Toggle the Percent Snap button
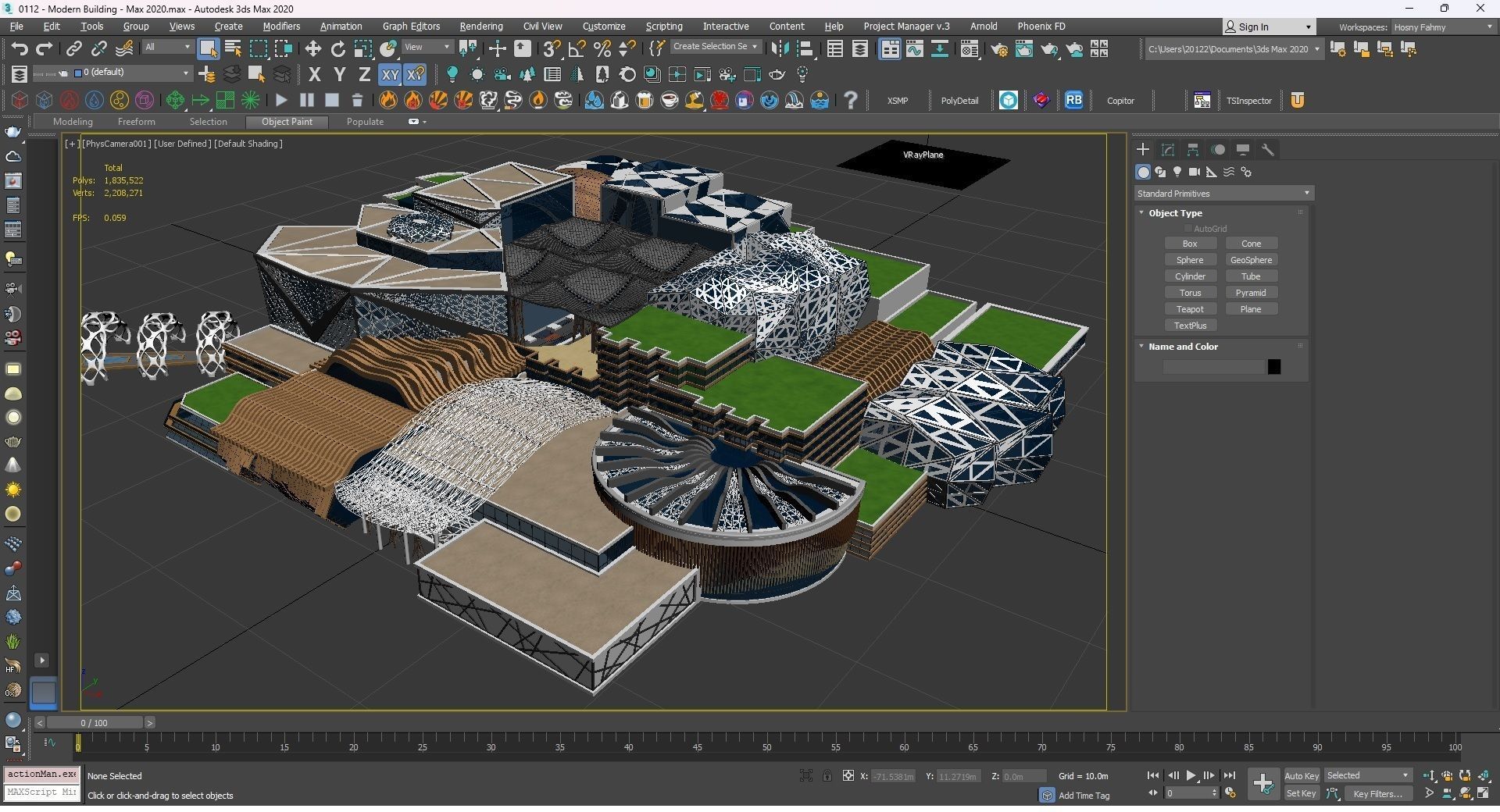1500x812 pixels. (602, 49)
